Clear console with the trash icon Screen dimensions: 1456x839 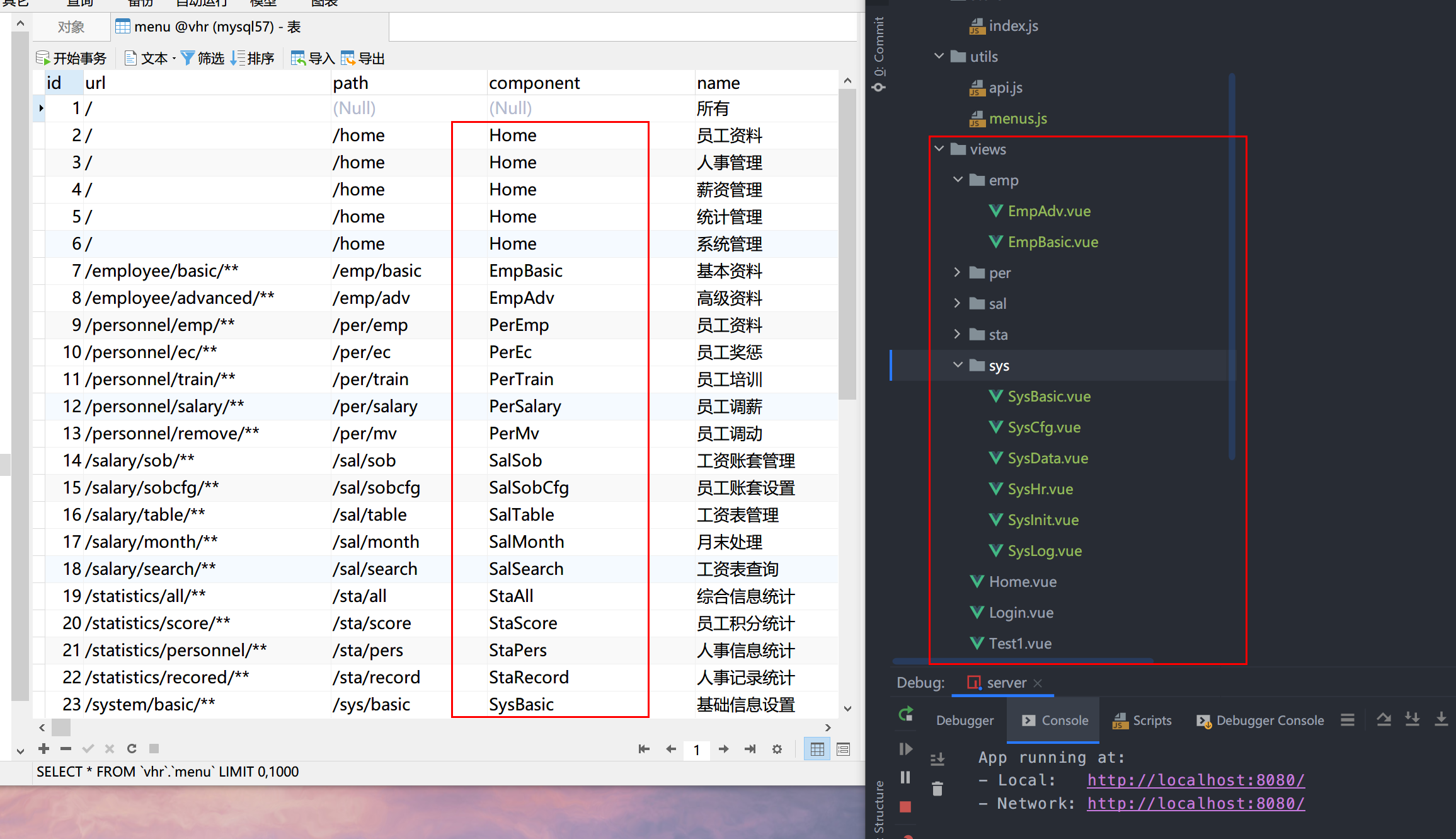(x=937, y=789)
